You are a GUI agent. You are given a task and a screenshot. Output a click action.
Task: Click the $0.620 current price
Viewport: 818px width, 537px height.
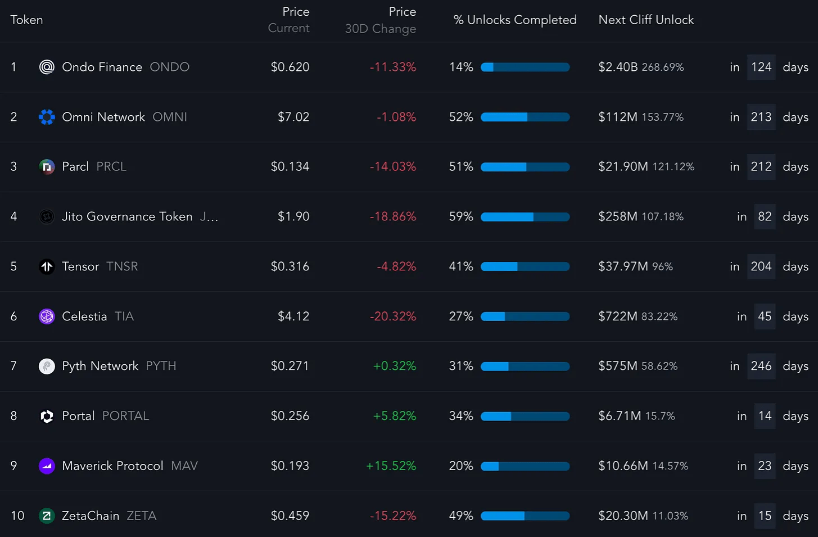click(x=290, y=67)
